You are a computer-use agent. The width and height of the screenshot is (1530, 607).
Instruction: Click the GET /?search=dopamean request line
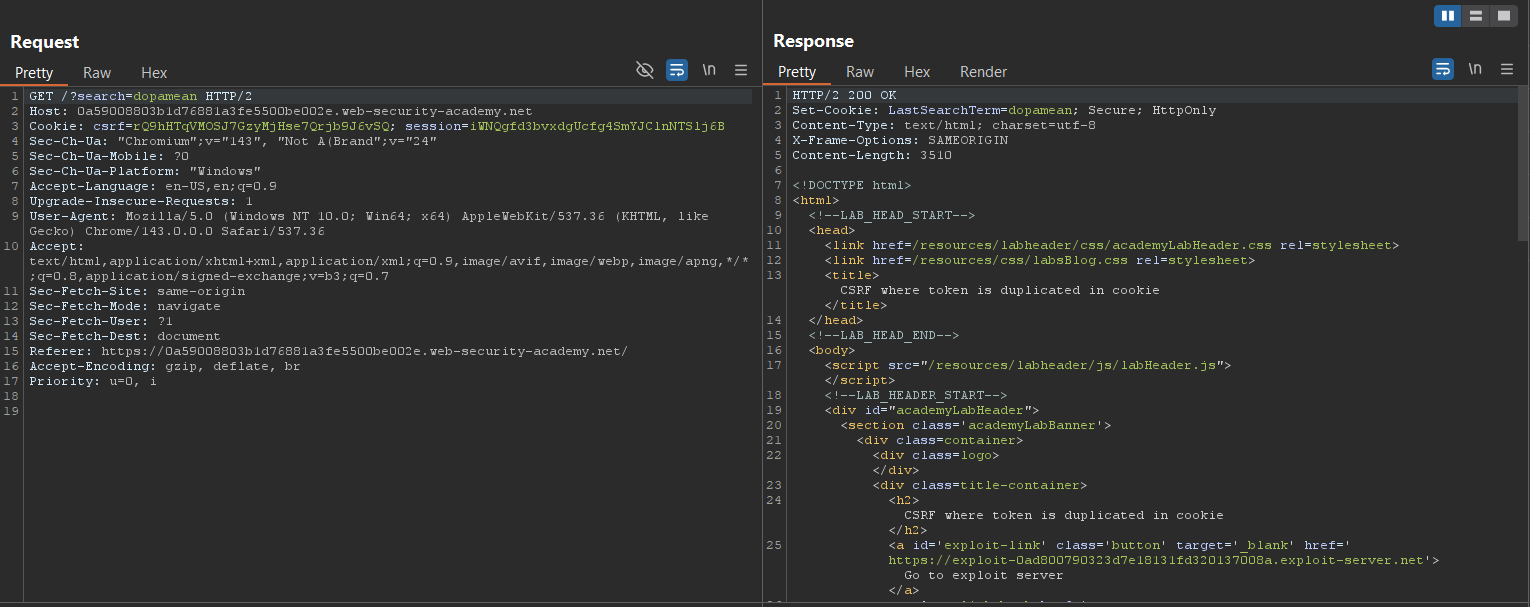pyautogui.click(x=141, y=96)
